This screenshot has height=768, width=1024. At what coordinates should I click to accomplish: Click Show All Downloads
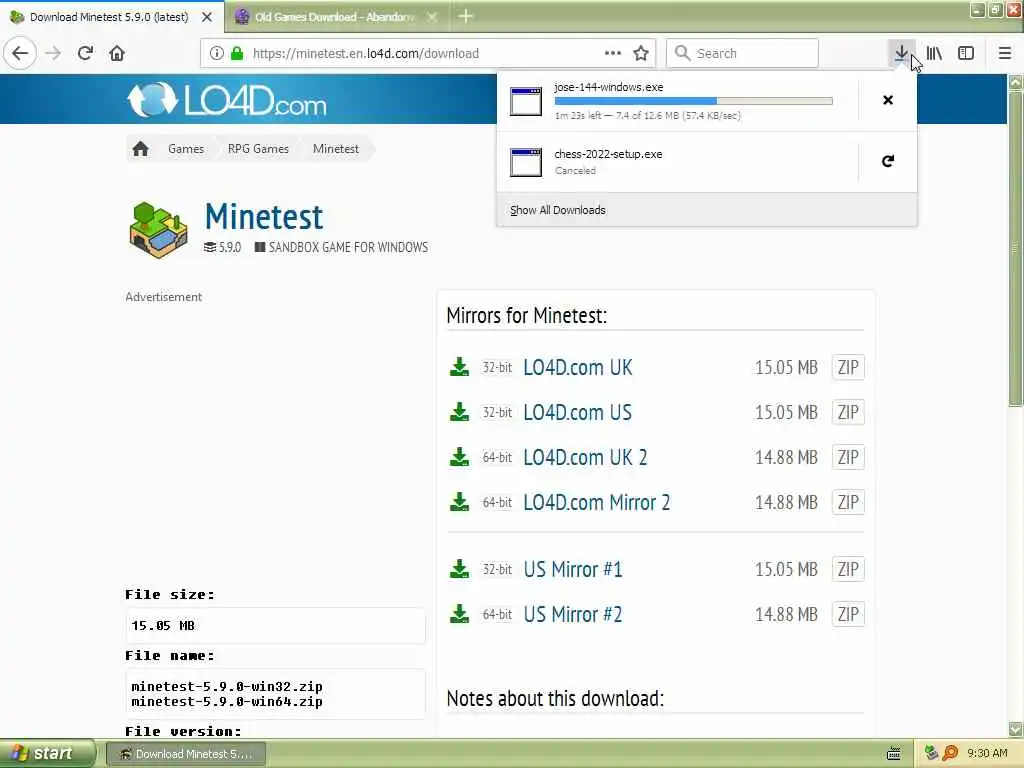(558, 210)
